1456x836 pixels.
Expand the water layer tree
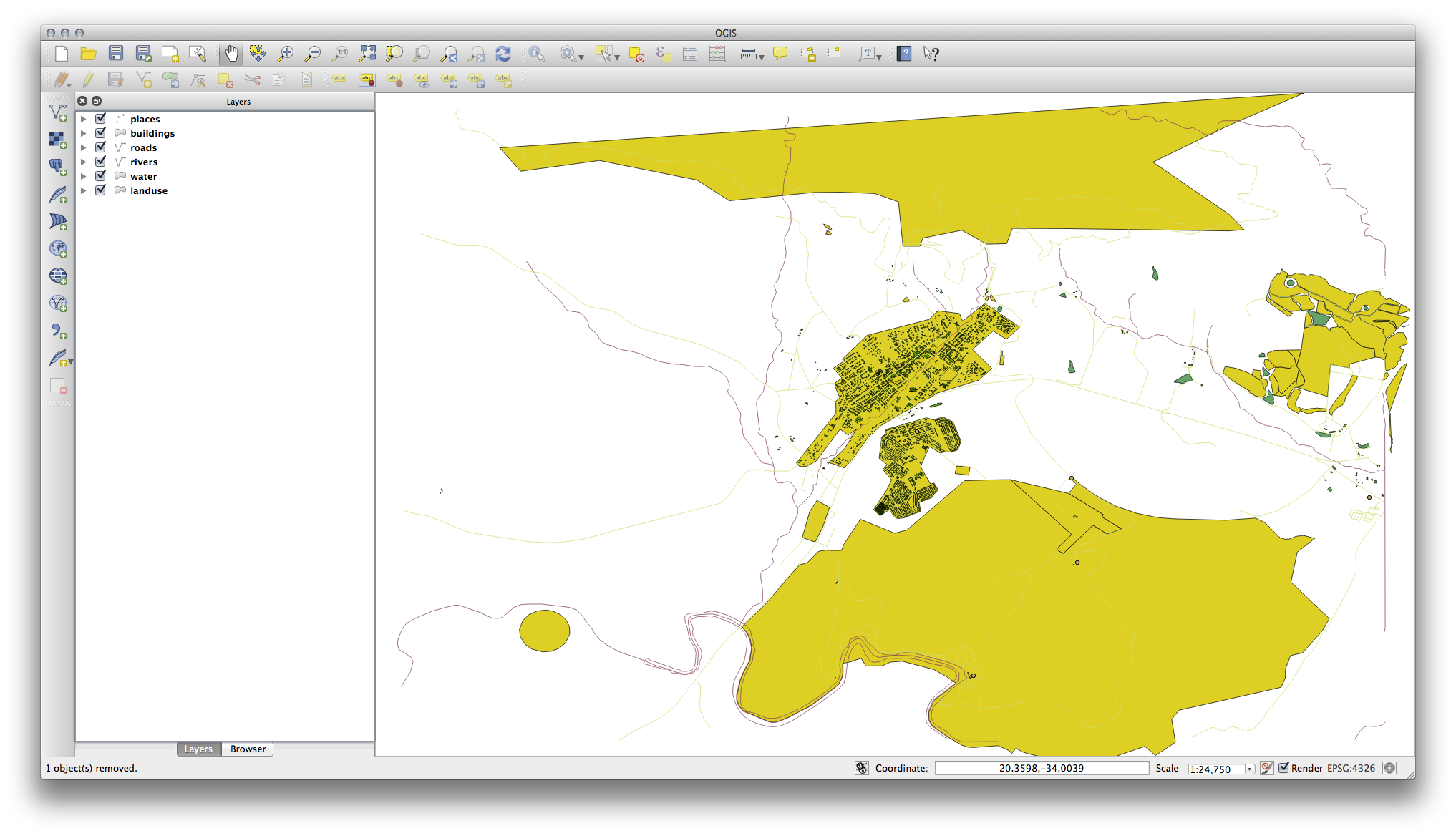84,177
